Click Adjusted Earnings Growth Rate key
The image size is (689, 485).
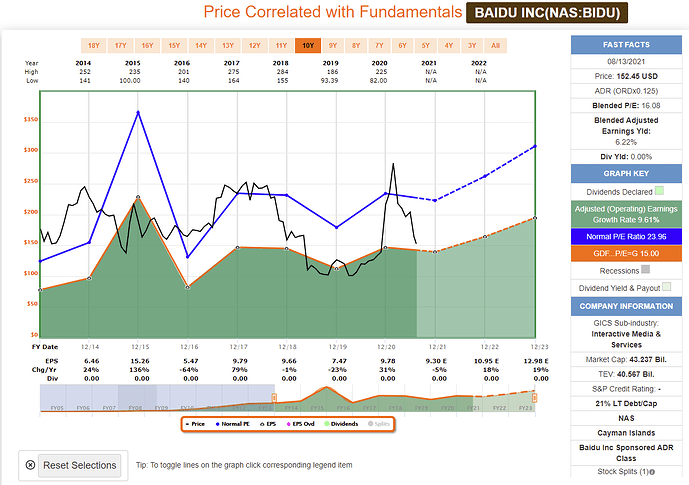click(626, 214)
